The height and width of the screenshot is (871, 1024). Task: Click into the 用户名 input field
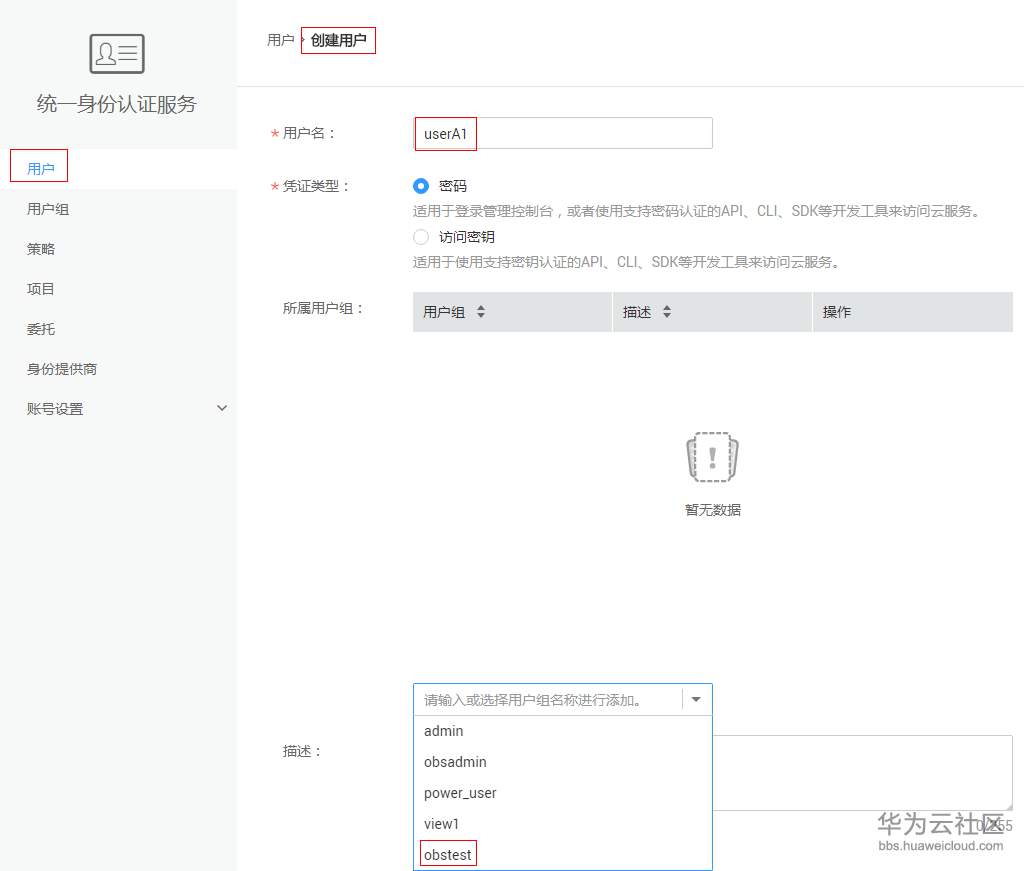coord(563,133)
